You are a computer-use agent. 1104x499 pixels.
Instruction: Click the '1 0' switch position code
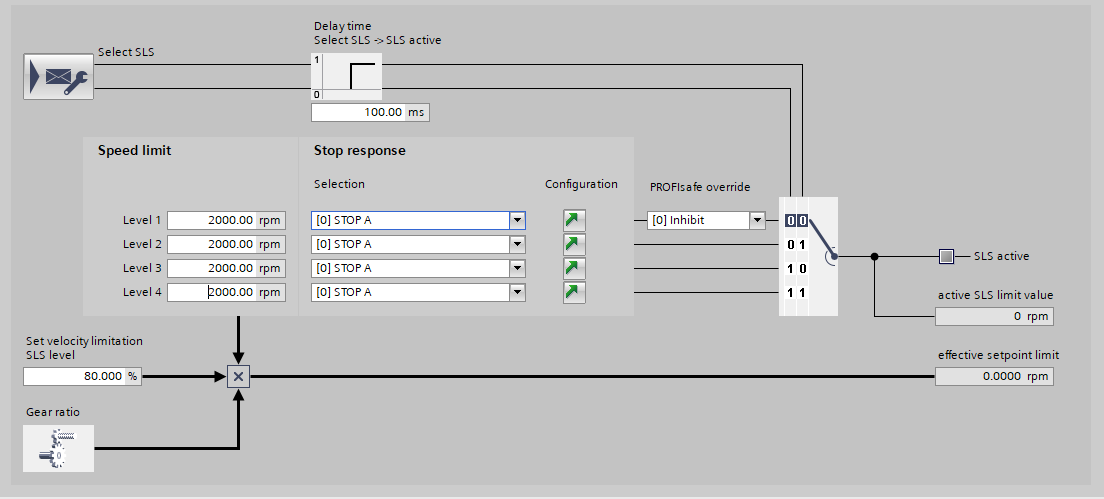[796, 269]
